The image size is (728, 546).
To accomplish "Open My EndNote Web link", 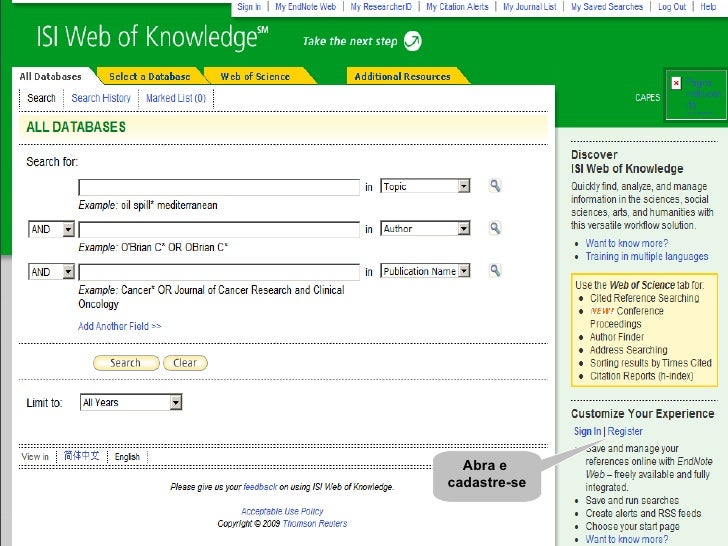I will (x=306, y=6).
